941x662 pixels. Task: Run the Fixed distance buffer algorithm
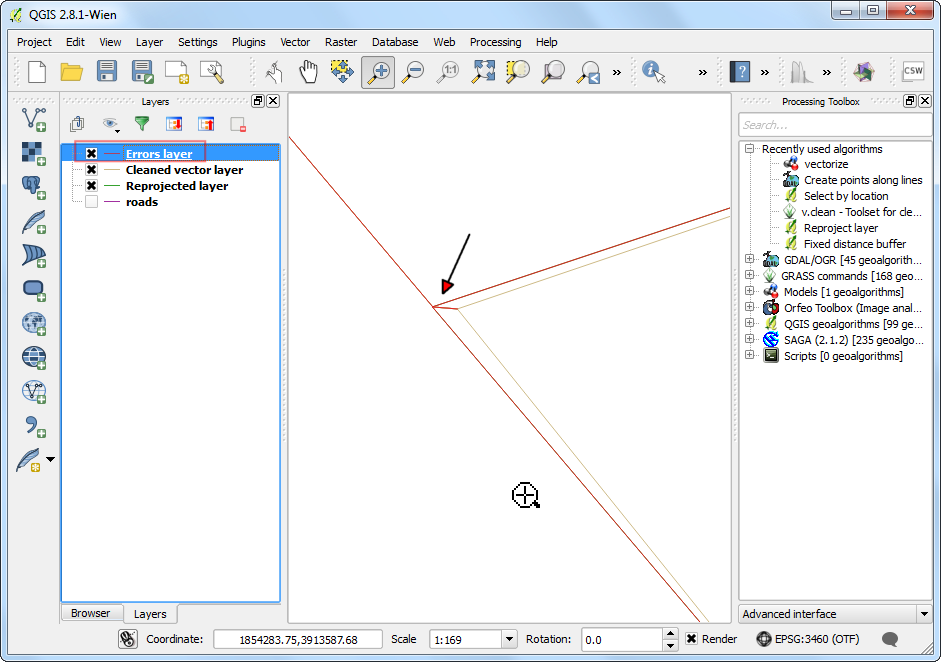coord(854,244)
